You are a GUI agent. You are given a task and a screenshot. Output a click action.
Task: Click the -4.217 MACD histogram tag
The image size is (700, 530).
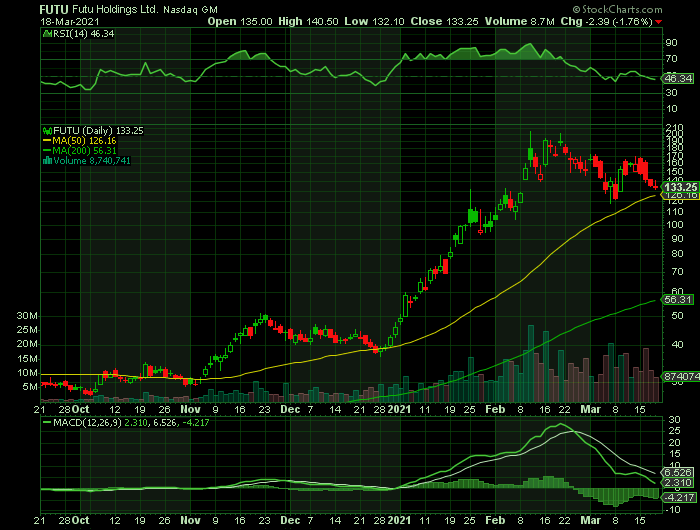tap(679, 497)
